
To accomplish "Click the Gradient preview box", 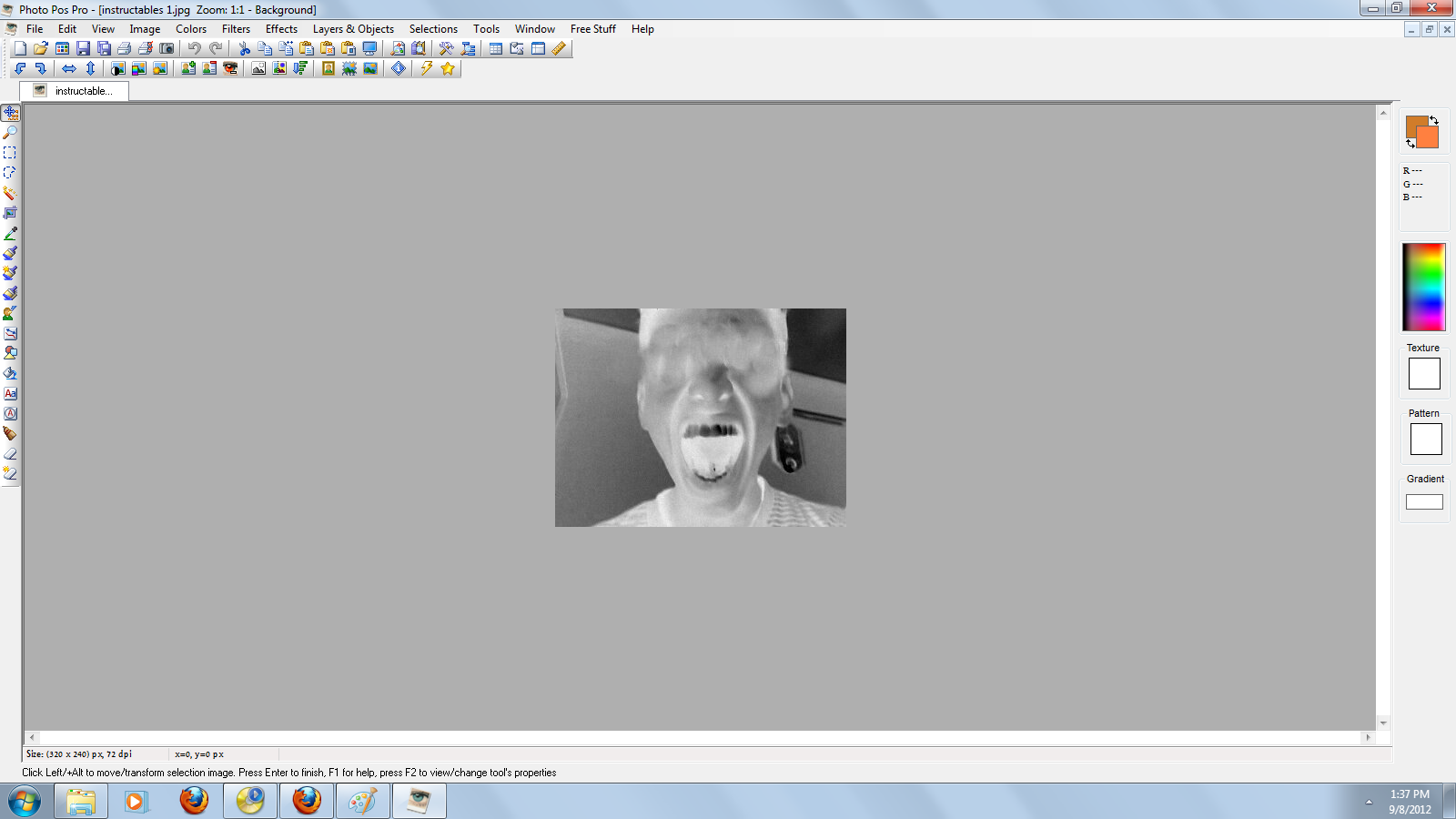I will point(1424,501).
